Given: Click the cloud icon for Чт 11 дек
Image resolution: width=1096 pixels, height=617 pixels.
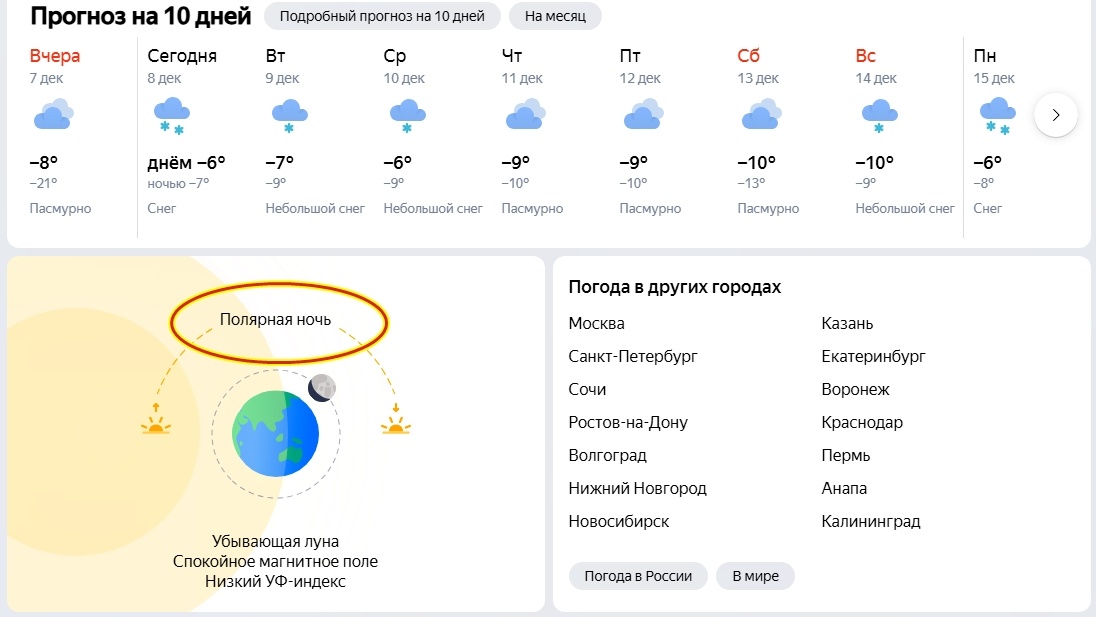Looking at the screenshot, I should (x=525, y=114).
